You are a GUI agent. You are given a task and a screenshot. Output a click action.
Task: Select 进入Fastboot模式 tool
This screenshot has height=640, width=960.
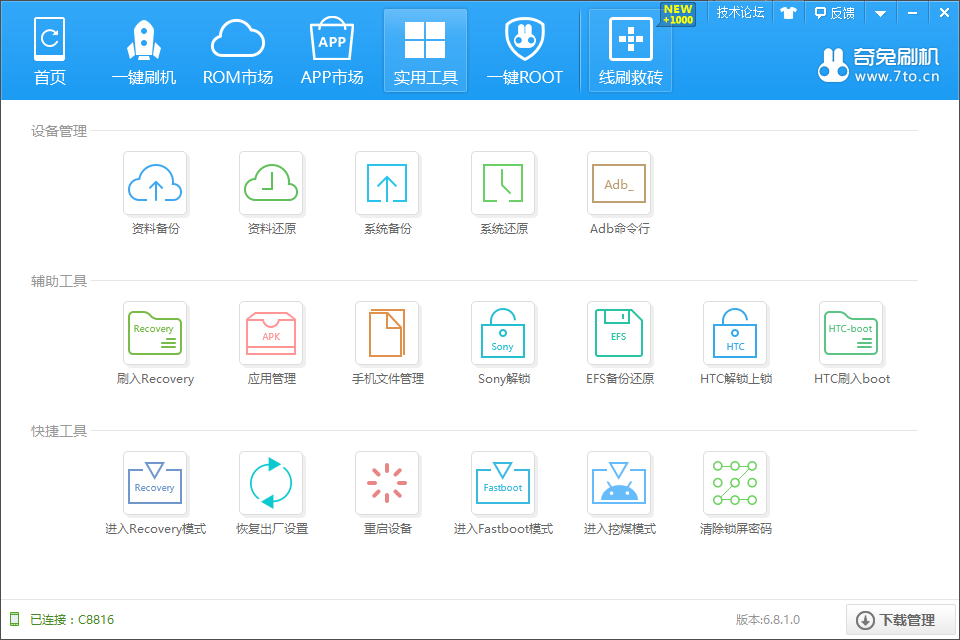point(503,483)
